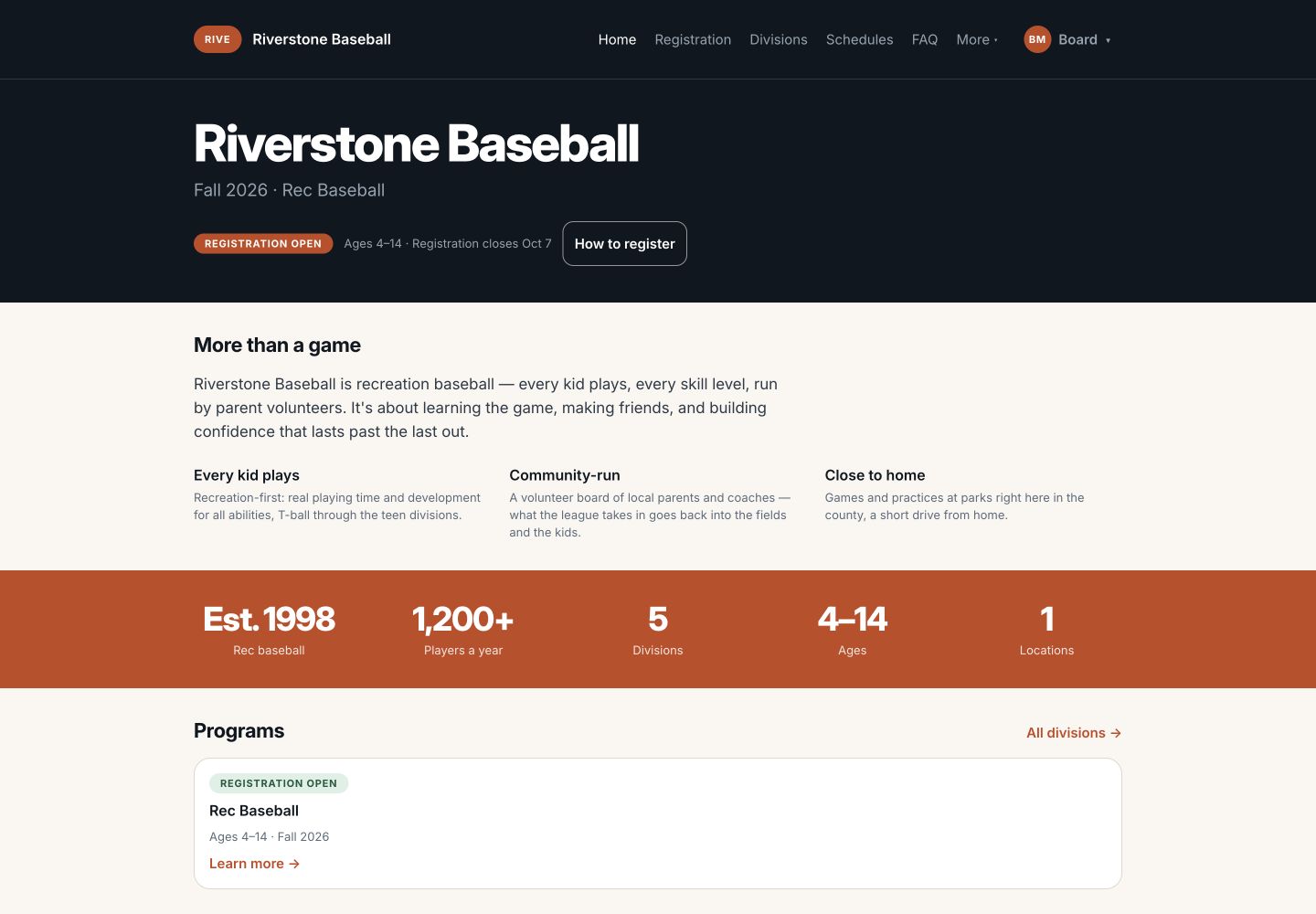The width and height of the screenshot is (1316, 914).
Task: Open the Divisions nav link
Action: tap(779, 39)
